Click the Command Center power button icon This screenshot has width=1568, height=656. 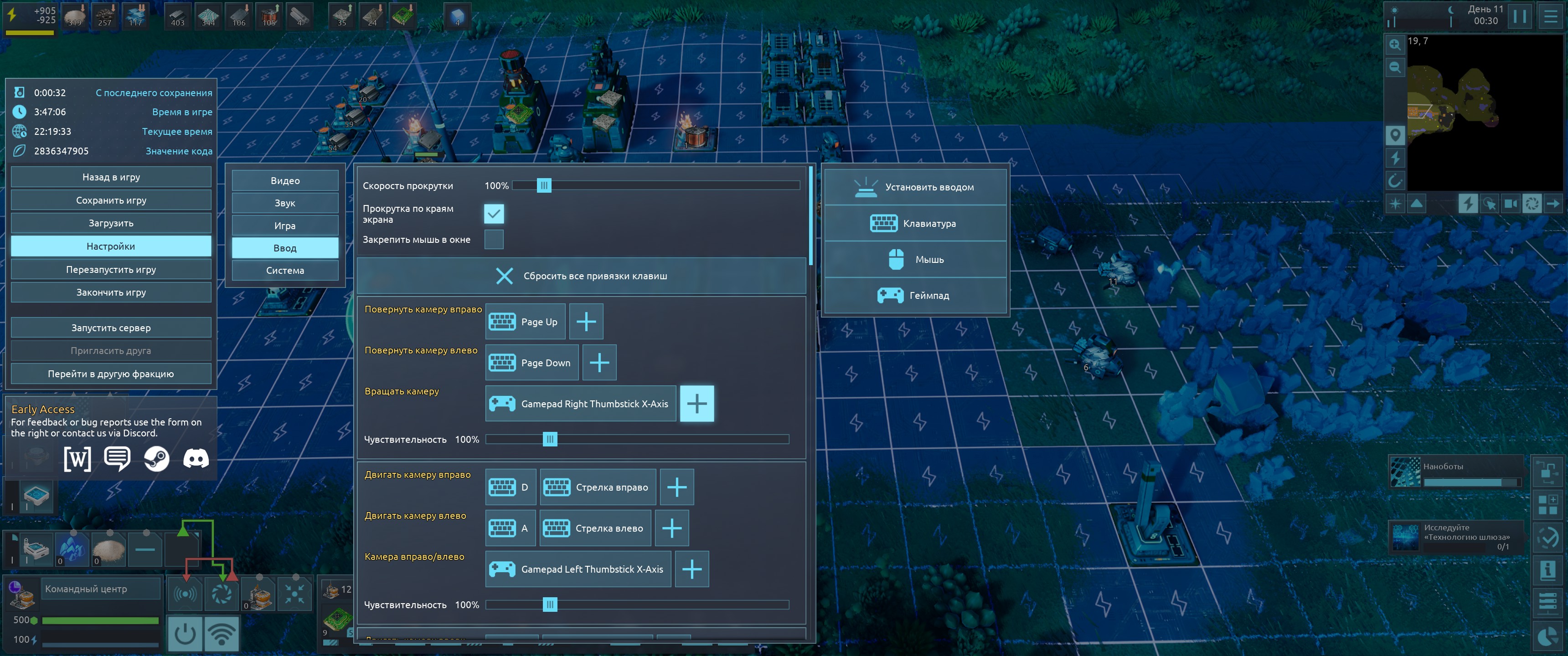click(x=185, y=634)
